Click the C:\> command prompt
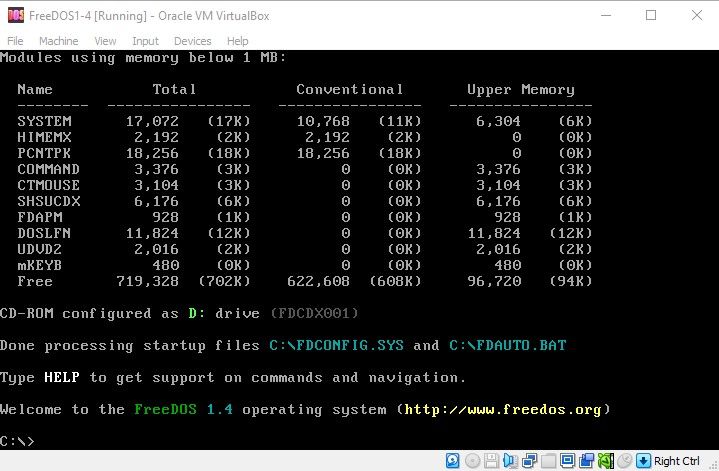This screenshot has height=471, width=719. point(17,441)
